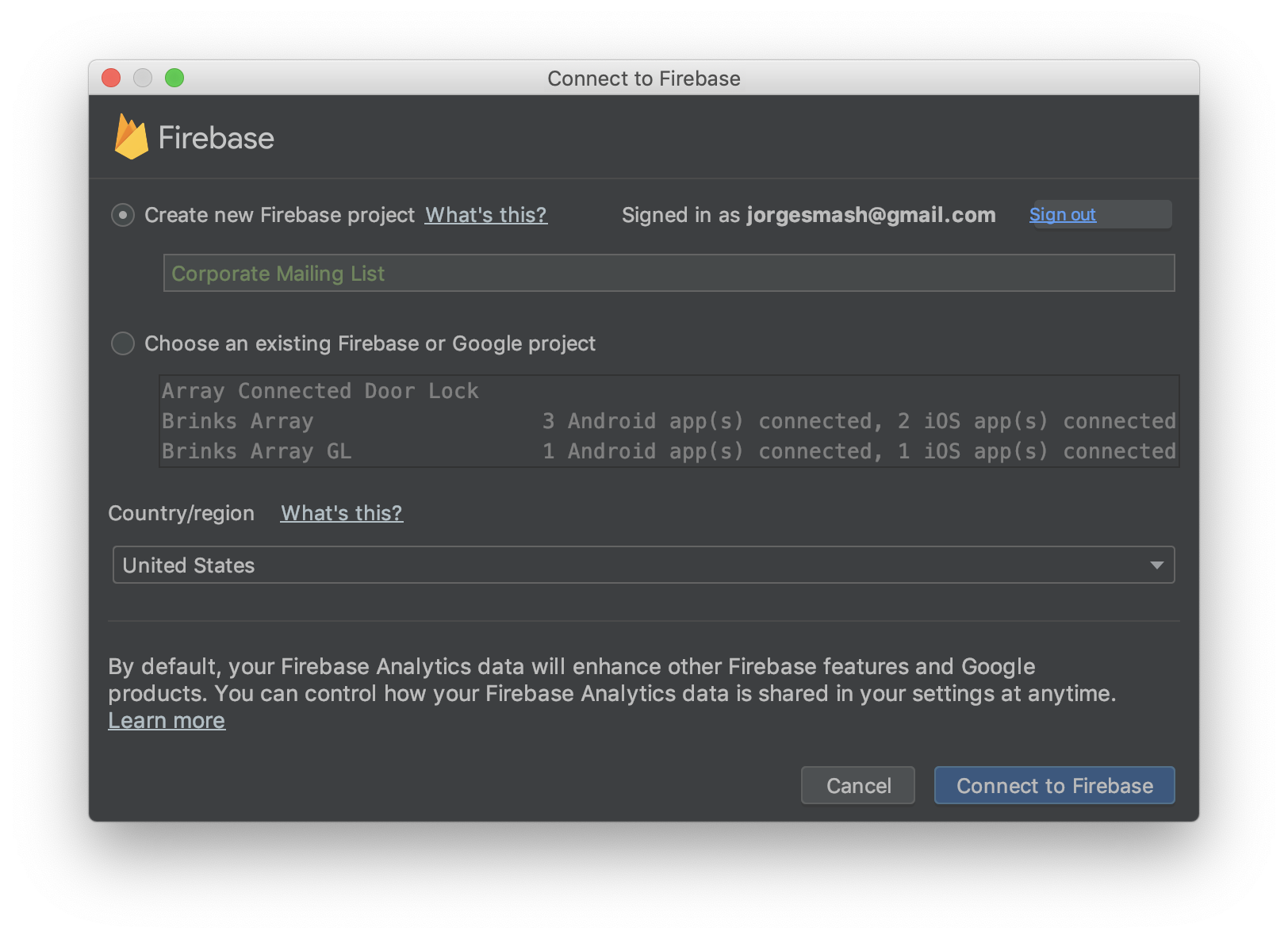Open the Learn more link
The width and height of the screenshot is (1288, 939).
coord(167,720)
